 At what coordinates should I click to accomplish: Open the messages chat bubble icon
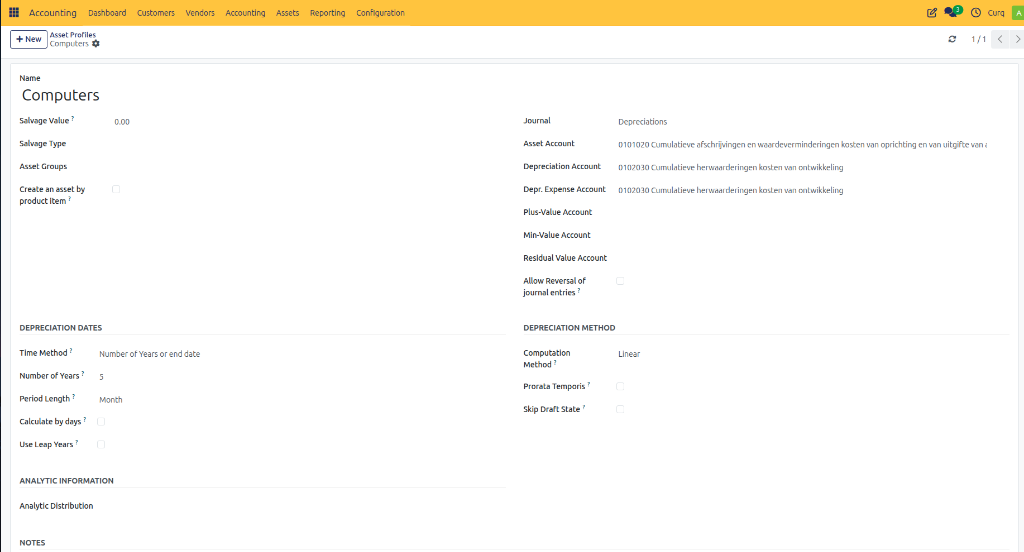pos(952,12)
